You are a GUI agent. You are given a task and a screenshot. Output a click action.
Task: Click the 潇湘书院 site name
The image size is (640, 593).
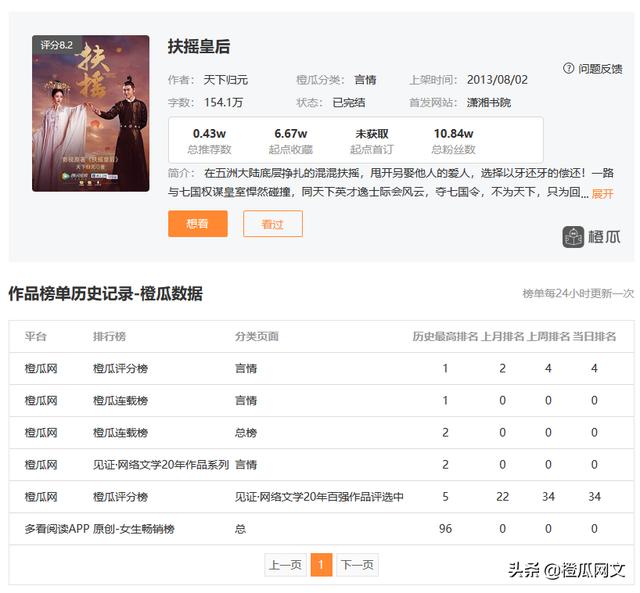tap(489, 102)
